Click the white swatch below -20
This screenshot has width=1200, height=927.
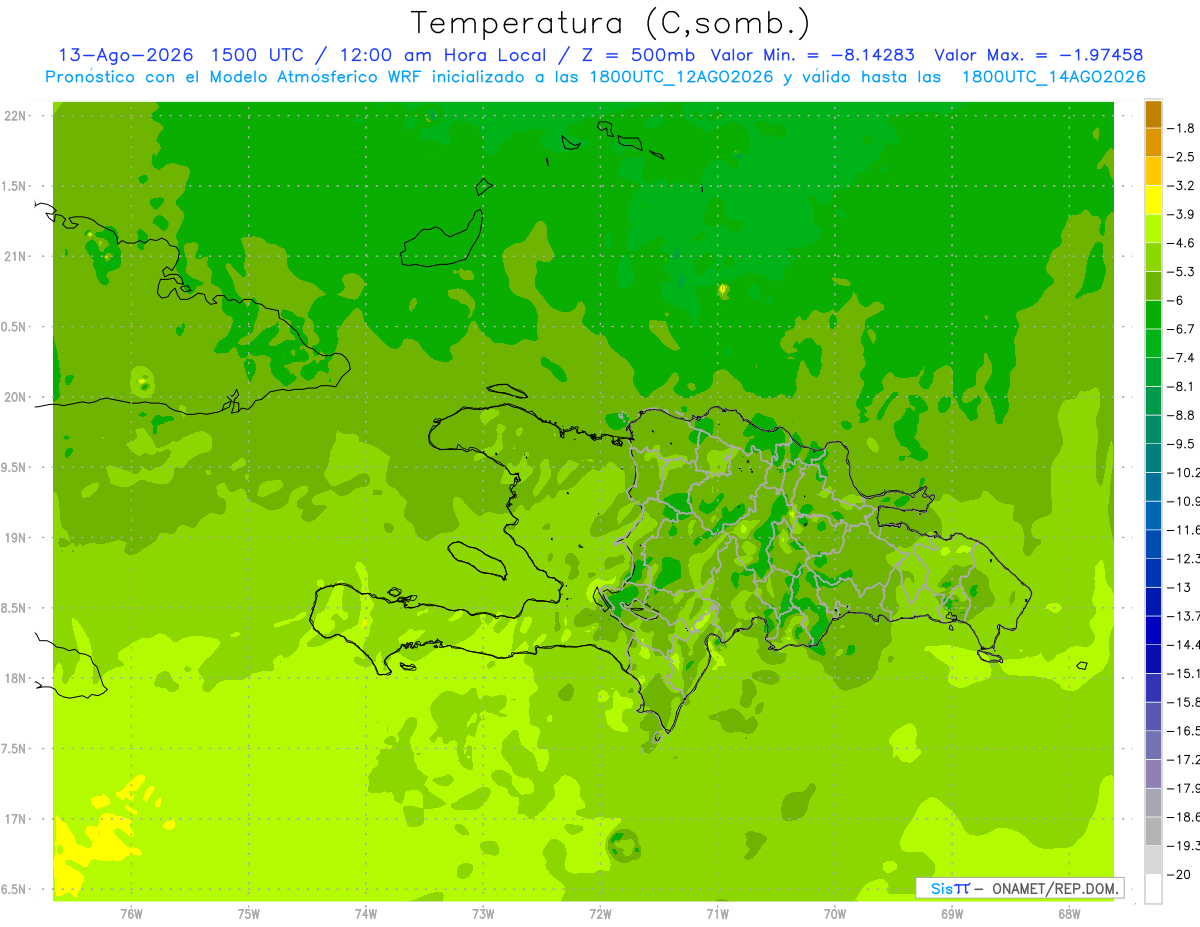click(x=1153, y=888)
